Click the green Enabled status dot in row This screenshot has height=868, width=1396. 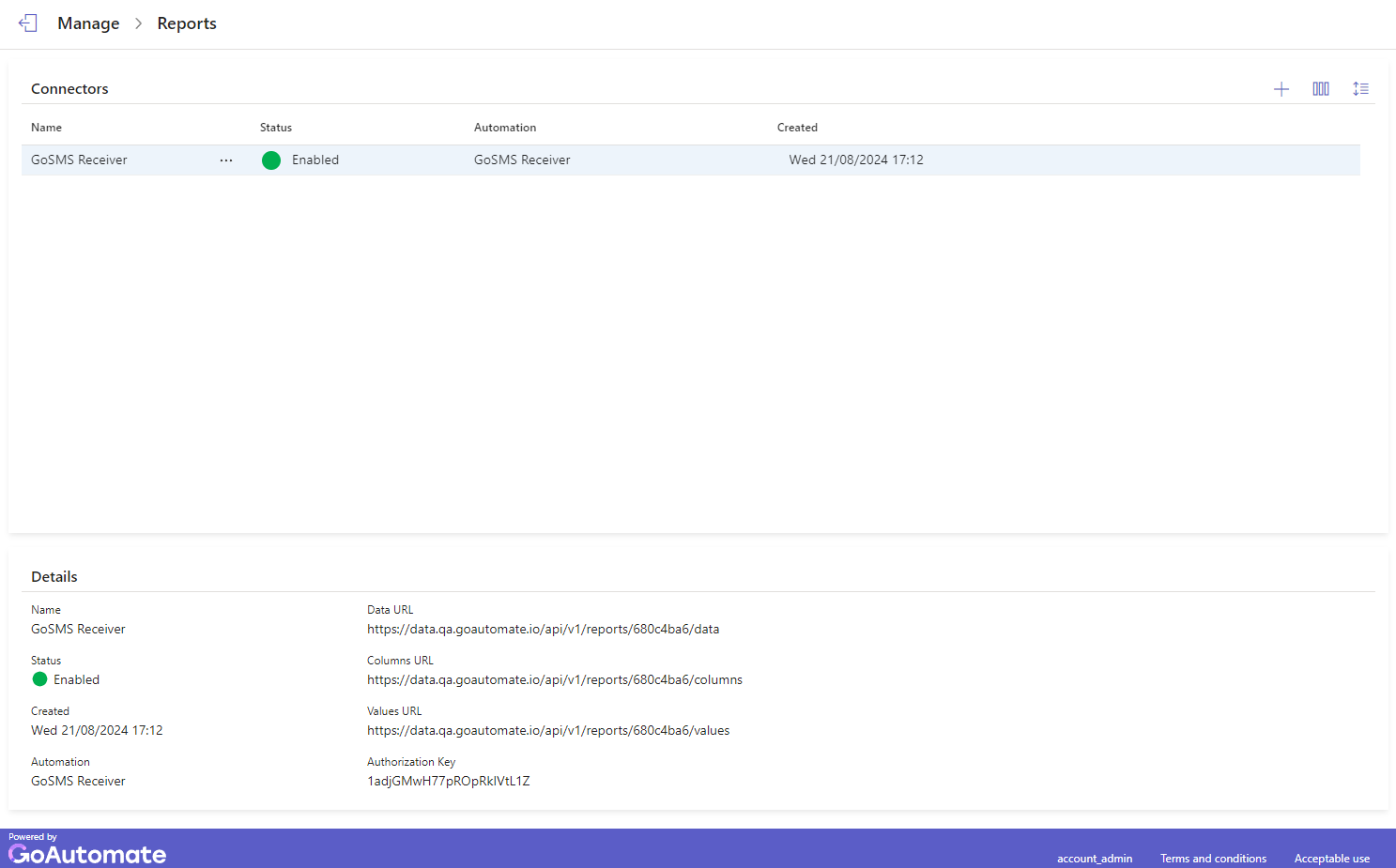(x=271, y=160)
